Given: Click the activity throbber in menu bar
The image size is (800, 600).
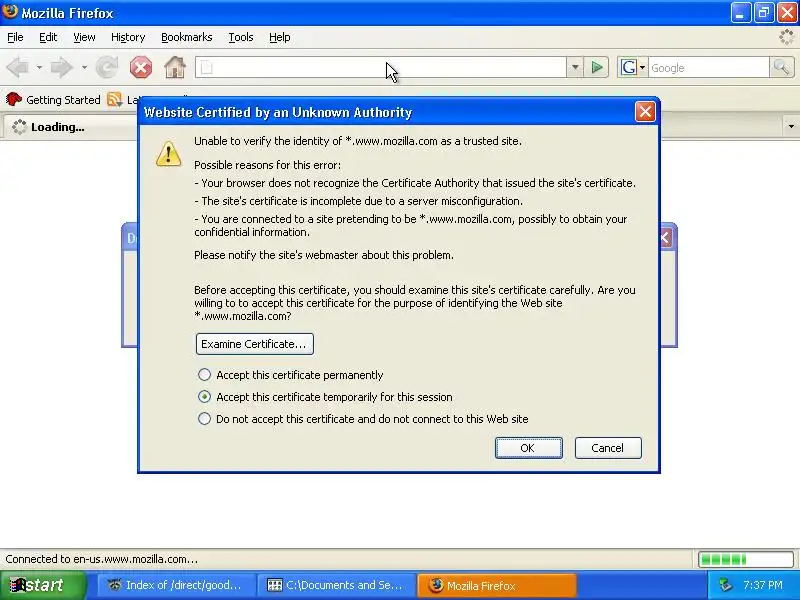Looking at the screenshot, I should 787,37.
